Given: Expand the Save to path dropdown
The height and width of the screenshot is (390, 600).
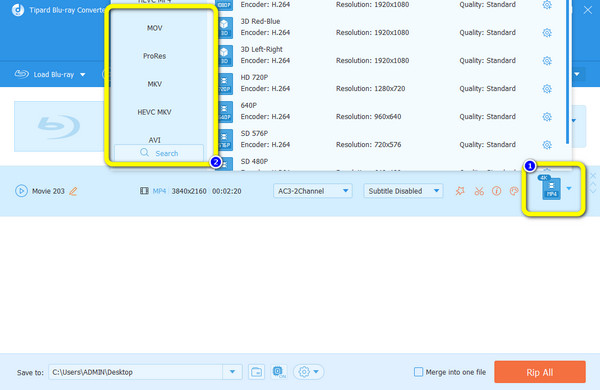Looking at the screenshot, I should (x=232, y=372).
